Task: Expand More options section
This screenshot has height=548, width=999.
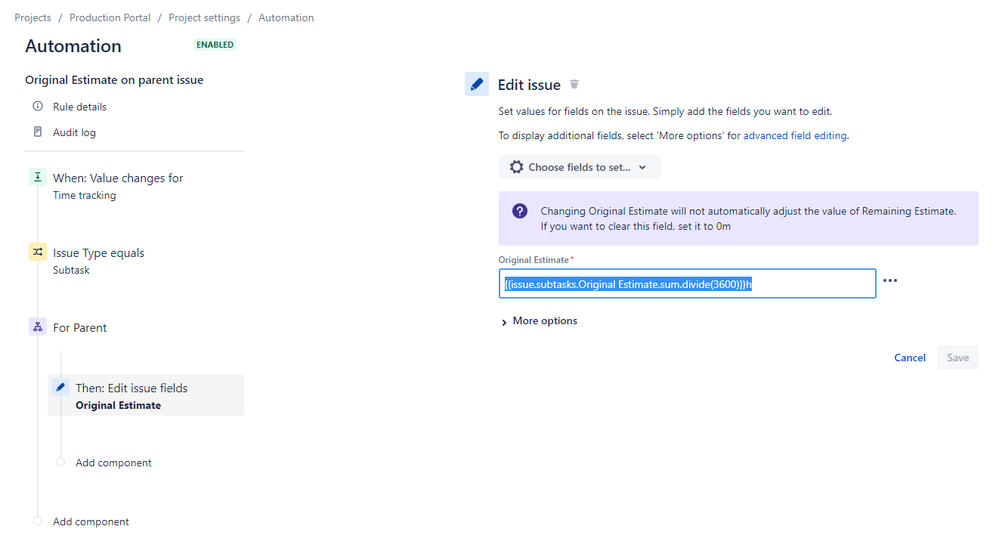Action: 539,321
